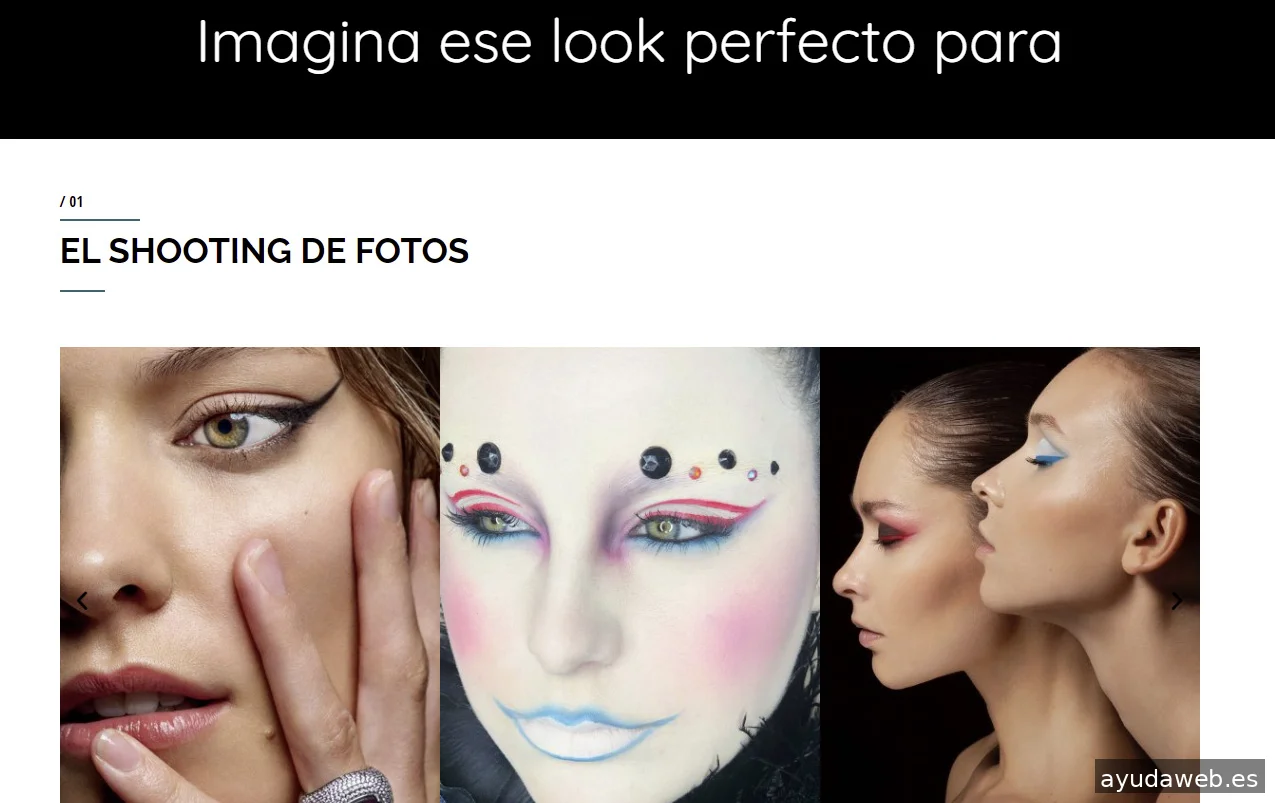
Task: Open the winged eyeliner close-up photo
Action: pos(250,575)
